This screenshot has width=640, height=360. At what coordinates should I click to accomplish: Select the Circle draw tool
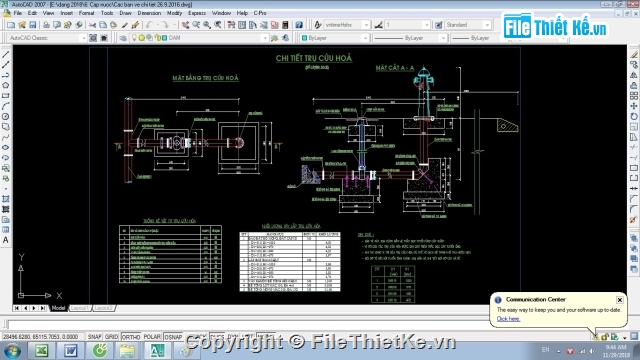(6, 116)
